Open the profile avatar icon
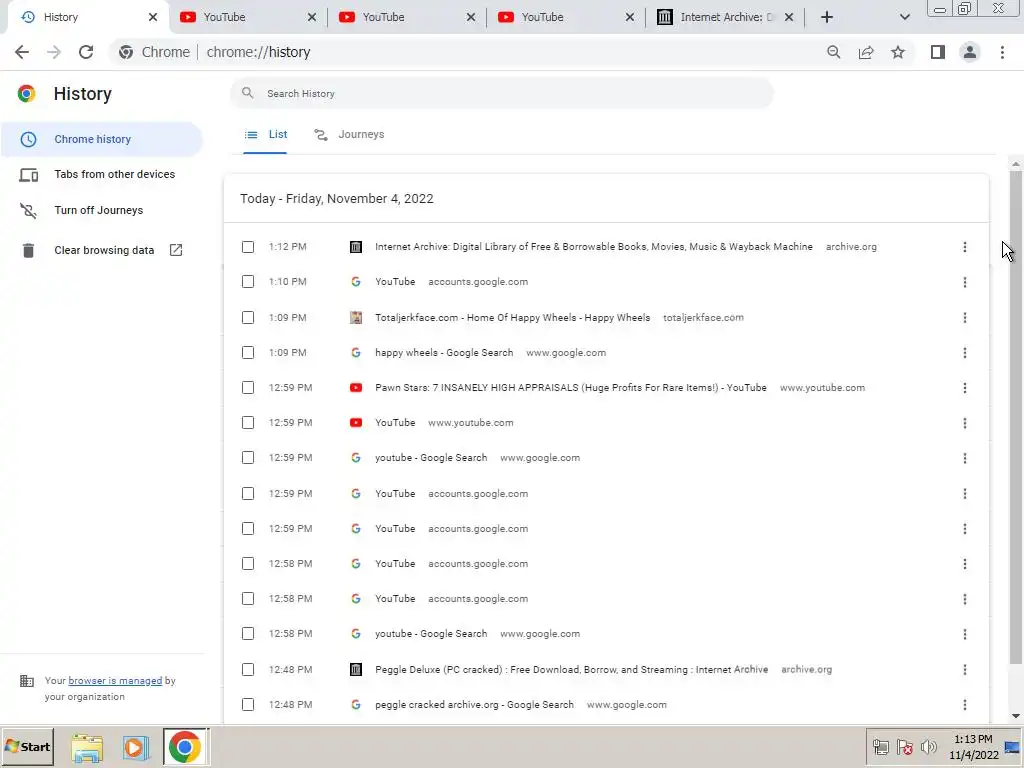This screenshot has height=768, width=1024. coord(970,52)
